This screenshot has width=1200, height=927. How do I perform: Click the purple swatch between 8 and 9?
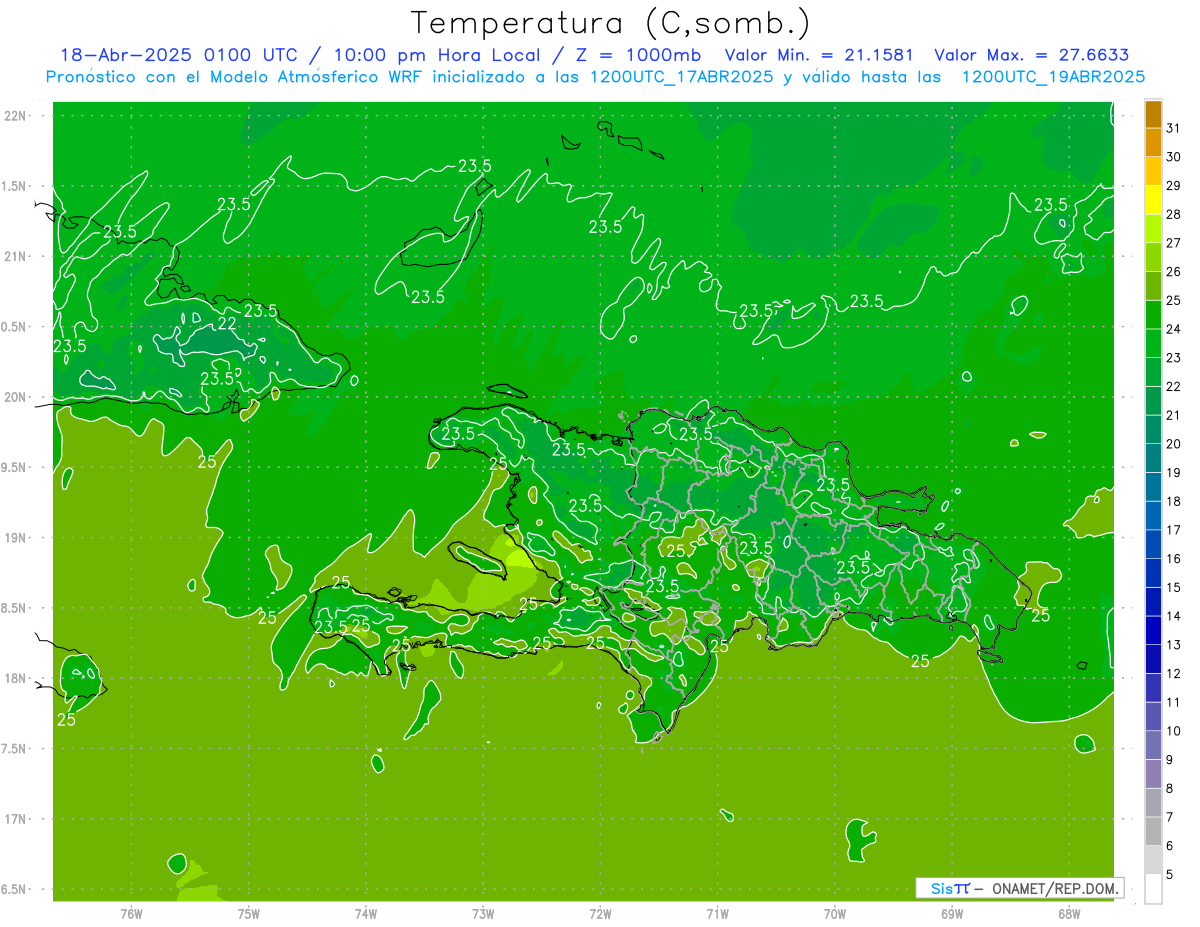[x=1153, y=773]
